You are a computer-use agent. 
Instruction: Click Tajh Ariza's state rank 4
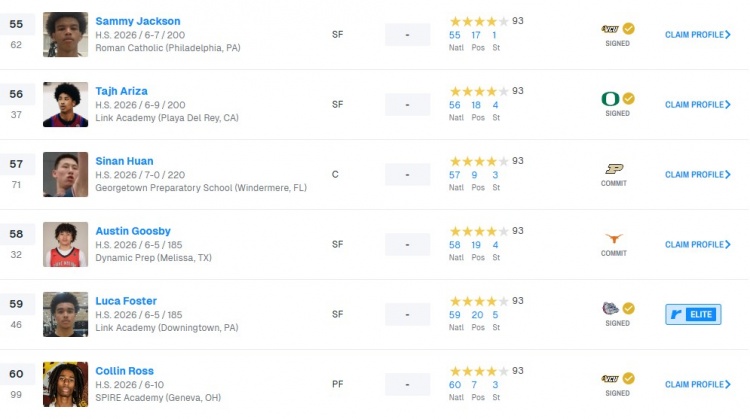(x=496, y=105)
